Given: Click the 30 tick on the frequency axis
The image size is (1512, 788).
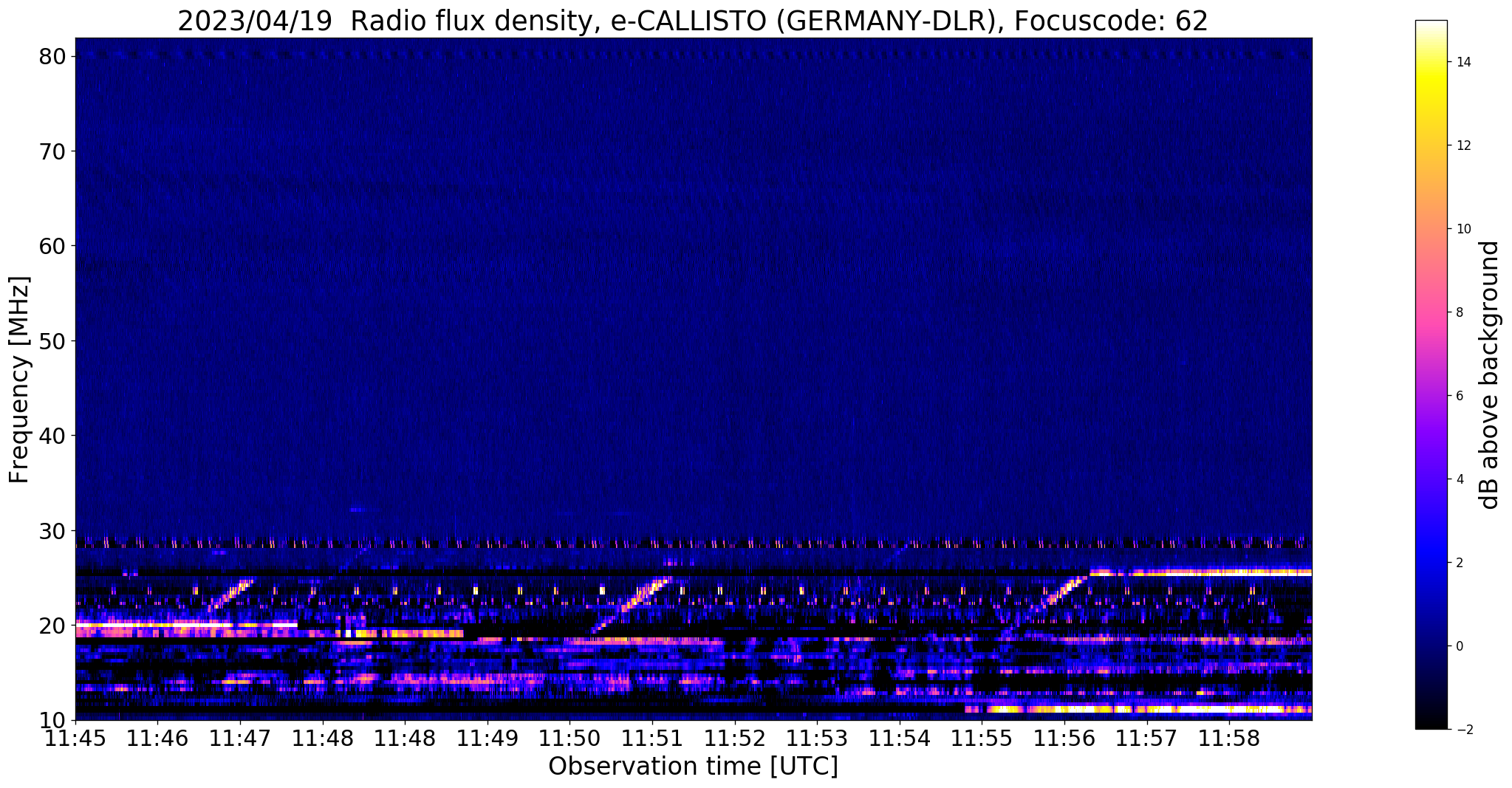Looking at the screenshot, I should pyautogui.click(x=54, y=531).
